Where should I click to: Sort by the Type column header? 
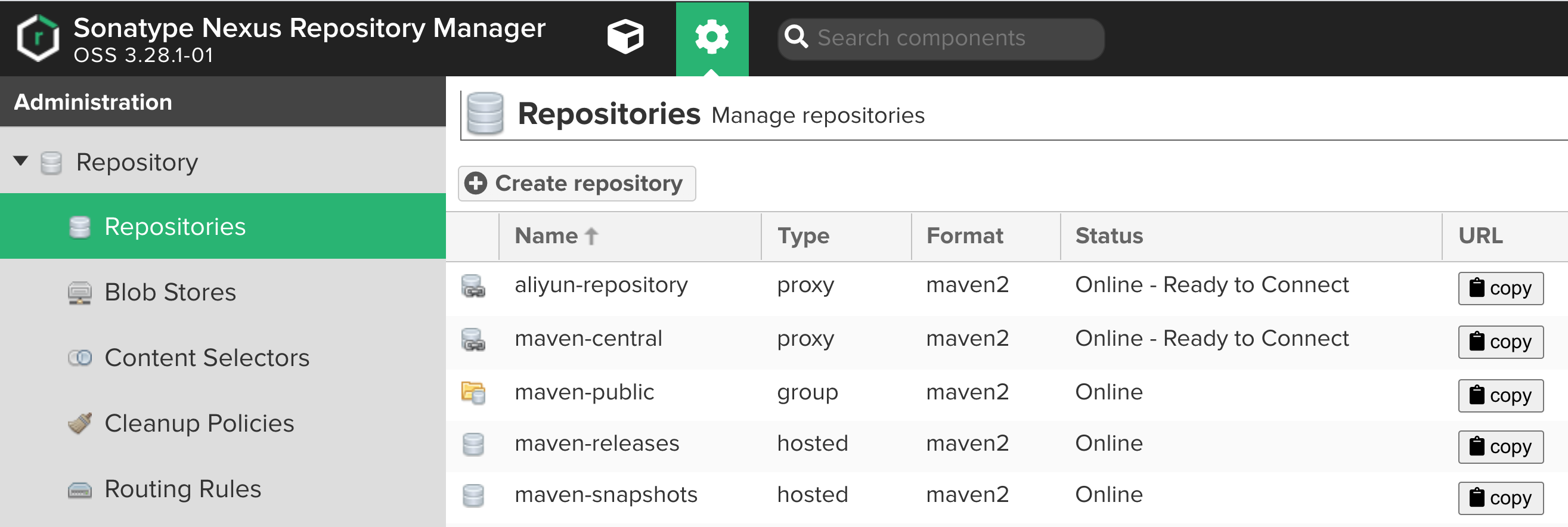[x=836, y=236]
